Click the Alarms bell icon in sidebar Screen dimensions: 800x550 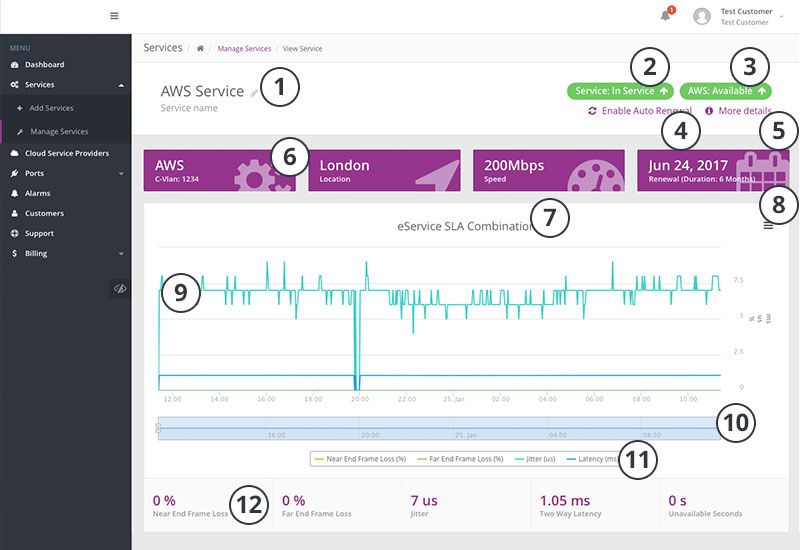tap(14, 193)
